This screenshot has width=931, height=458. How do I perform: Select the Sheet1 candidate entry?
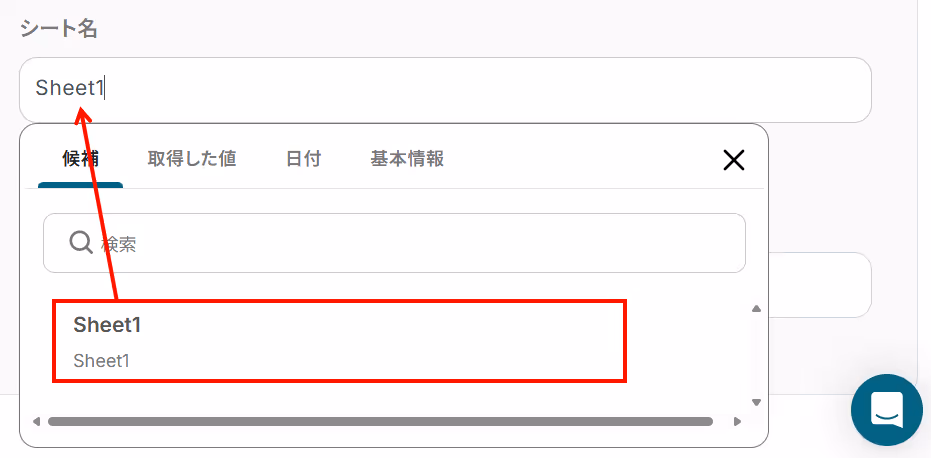point(340,341)
